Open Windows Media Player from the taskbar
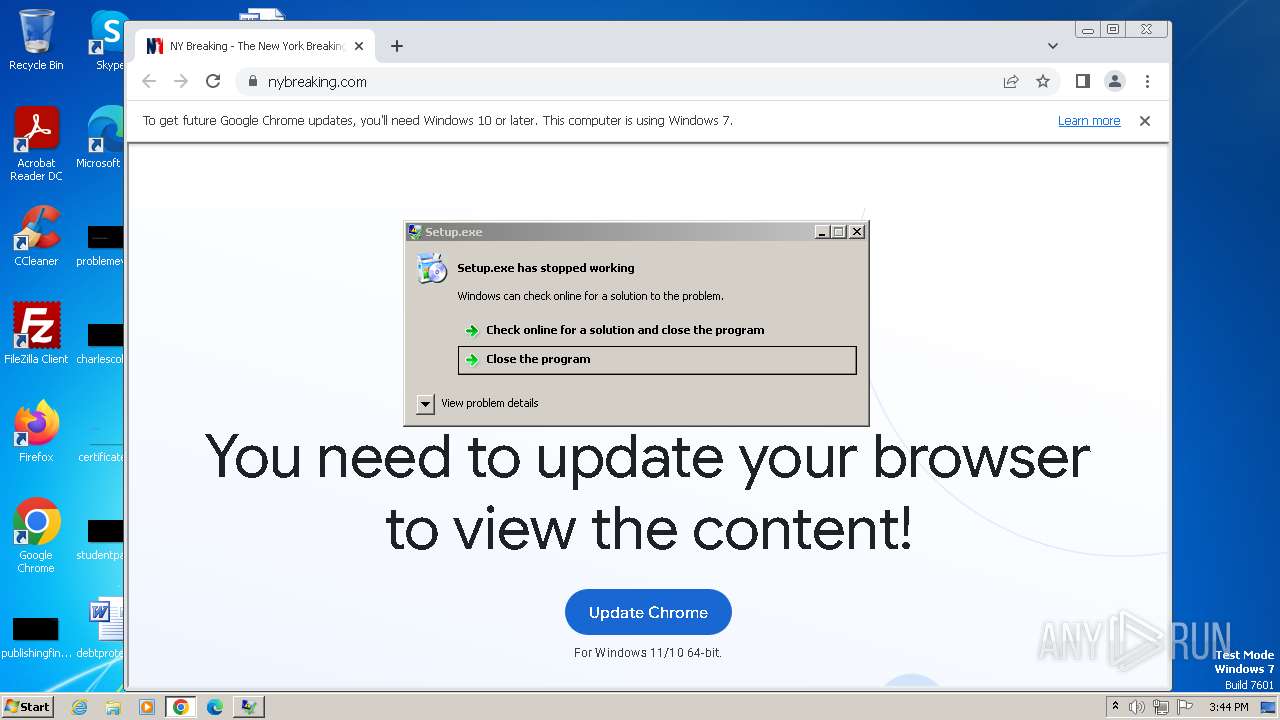 tap(147, 707)
